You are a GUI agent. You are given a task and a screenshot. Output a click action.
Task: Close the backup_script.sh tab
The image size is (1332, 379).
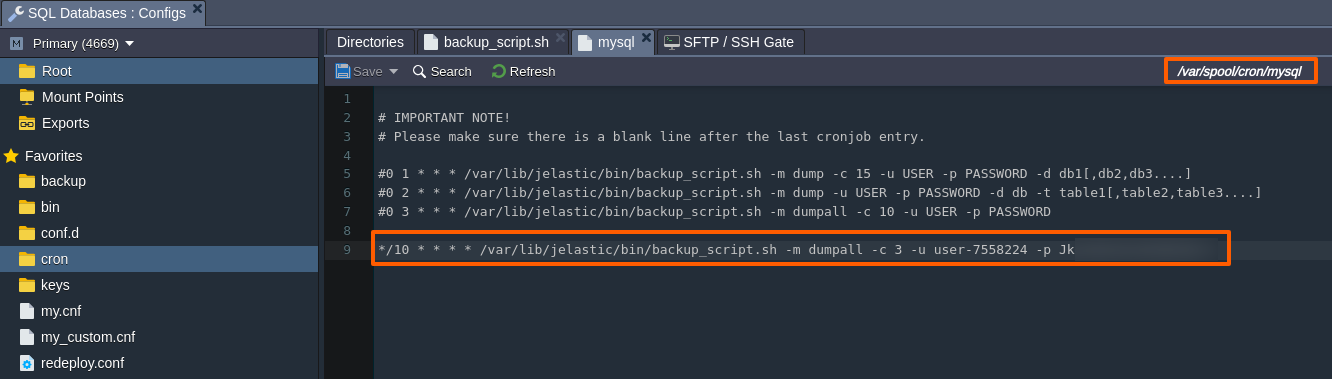[560, 38]
